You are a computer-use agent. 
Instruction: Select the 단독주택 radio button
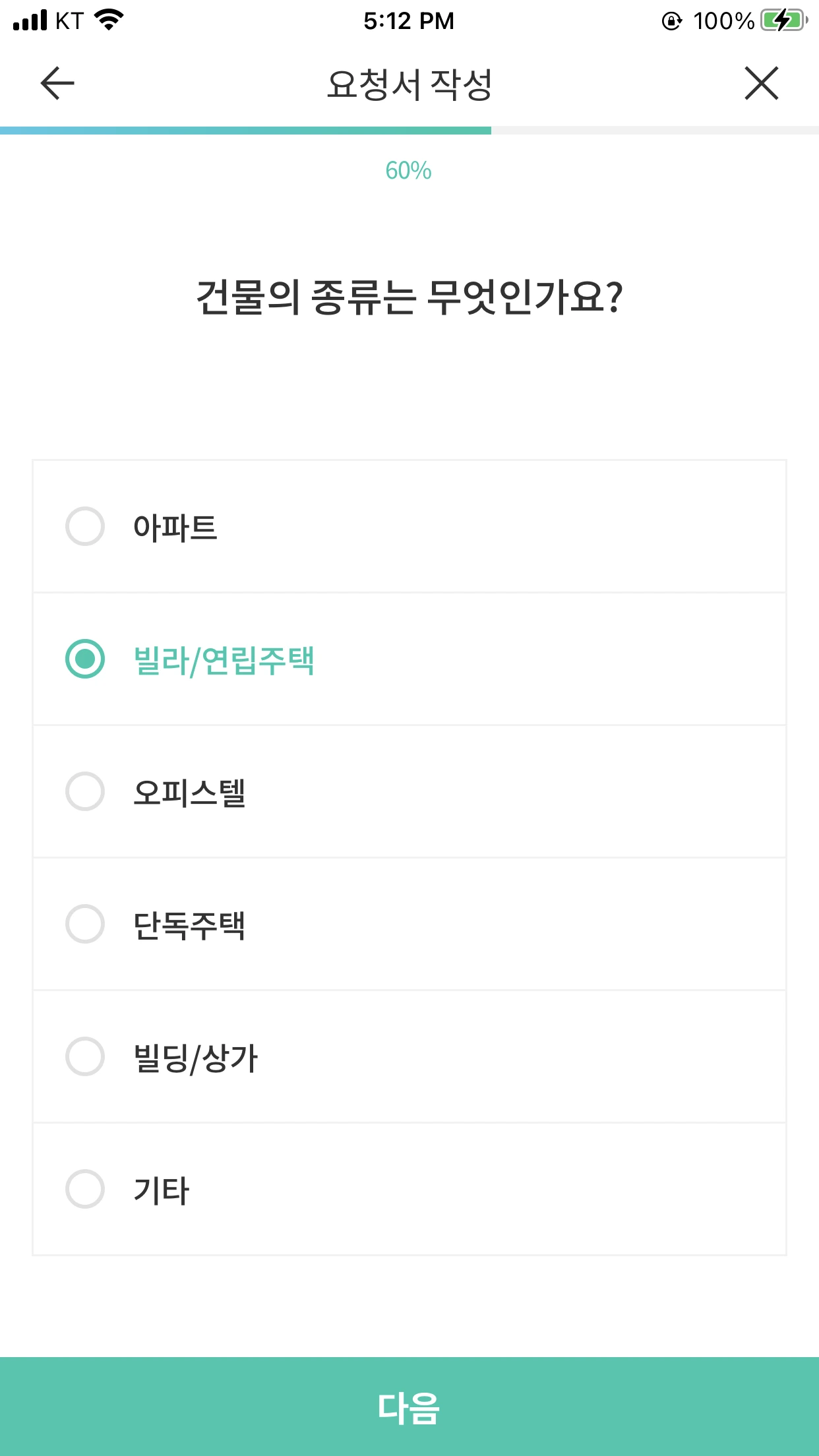pyautogui.click(x=85, y=924)
